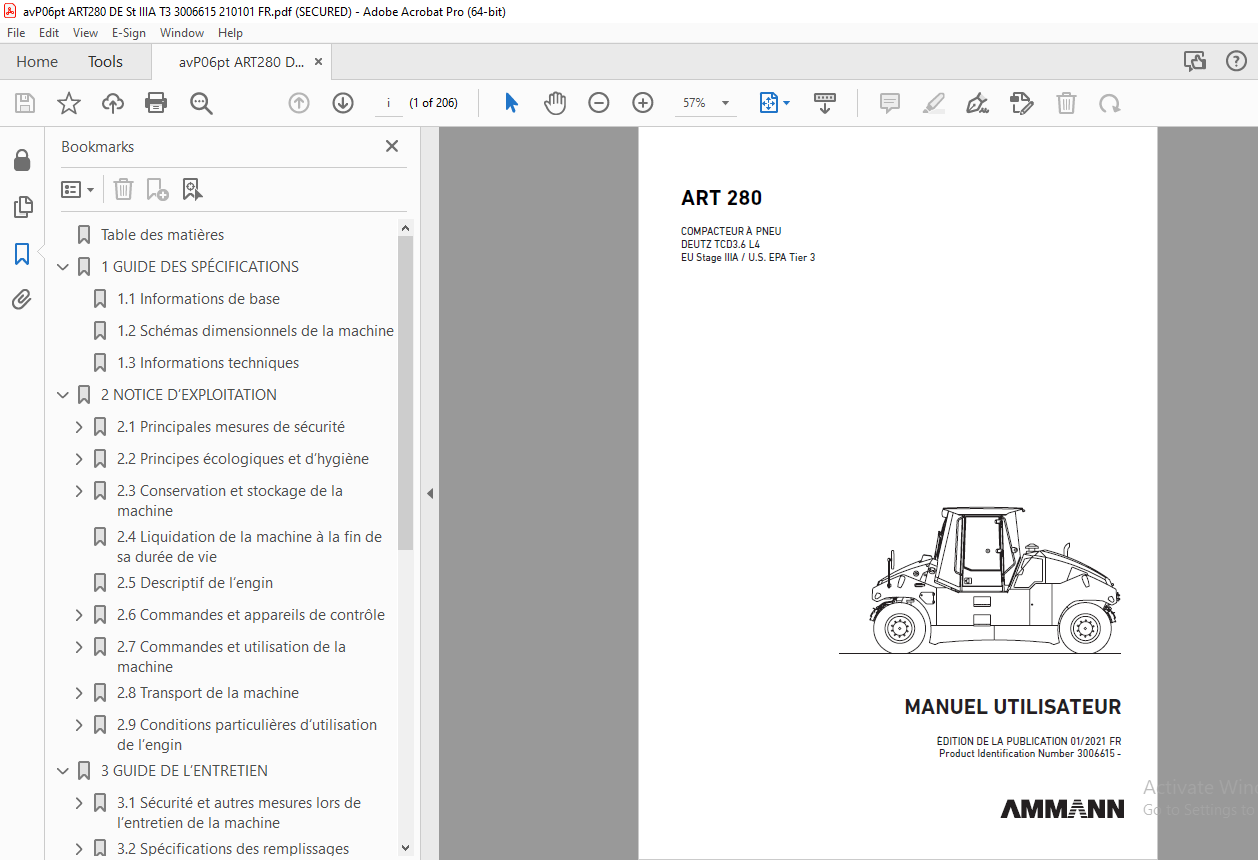Viewport: 1258px width, 860px height.
Task: Click the scrolling mode keyboard icon
Action: tap(825, 103)
